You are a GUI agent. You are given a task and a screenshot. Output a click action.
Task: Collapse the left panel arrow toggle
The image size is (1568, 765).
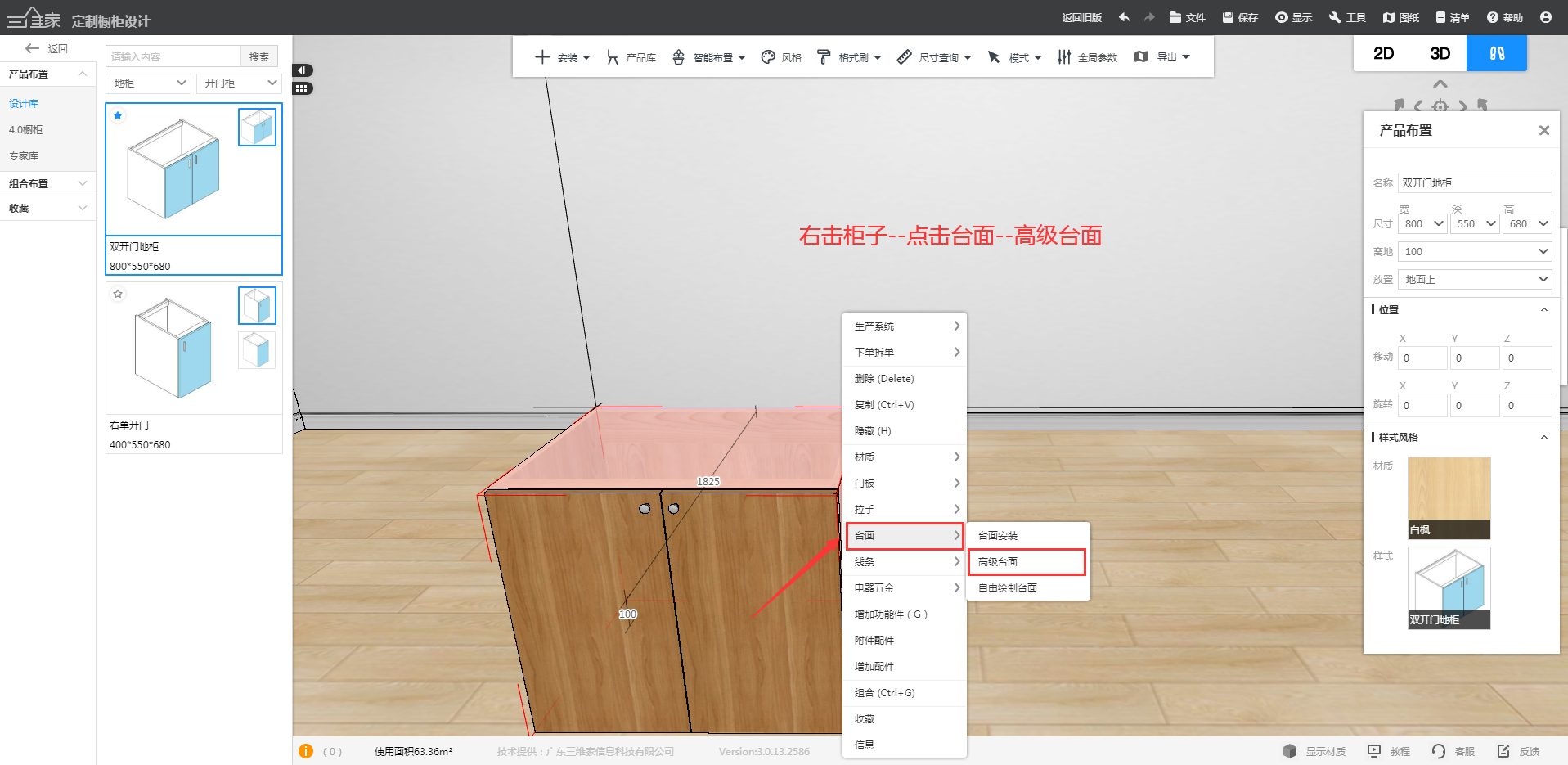[x=303, y=70]
